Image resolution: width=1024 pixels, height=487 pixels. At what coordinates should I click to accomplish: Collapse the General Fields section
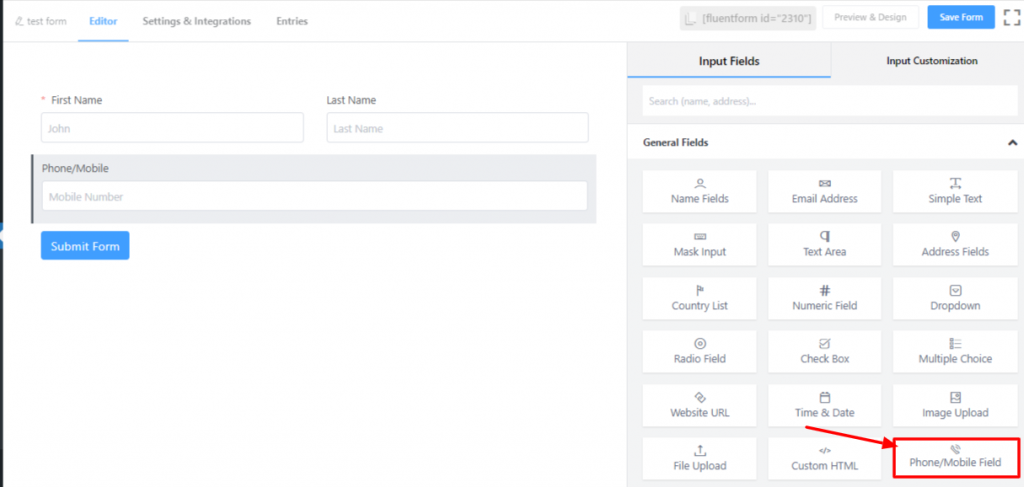tap(1012, 142)
